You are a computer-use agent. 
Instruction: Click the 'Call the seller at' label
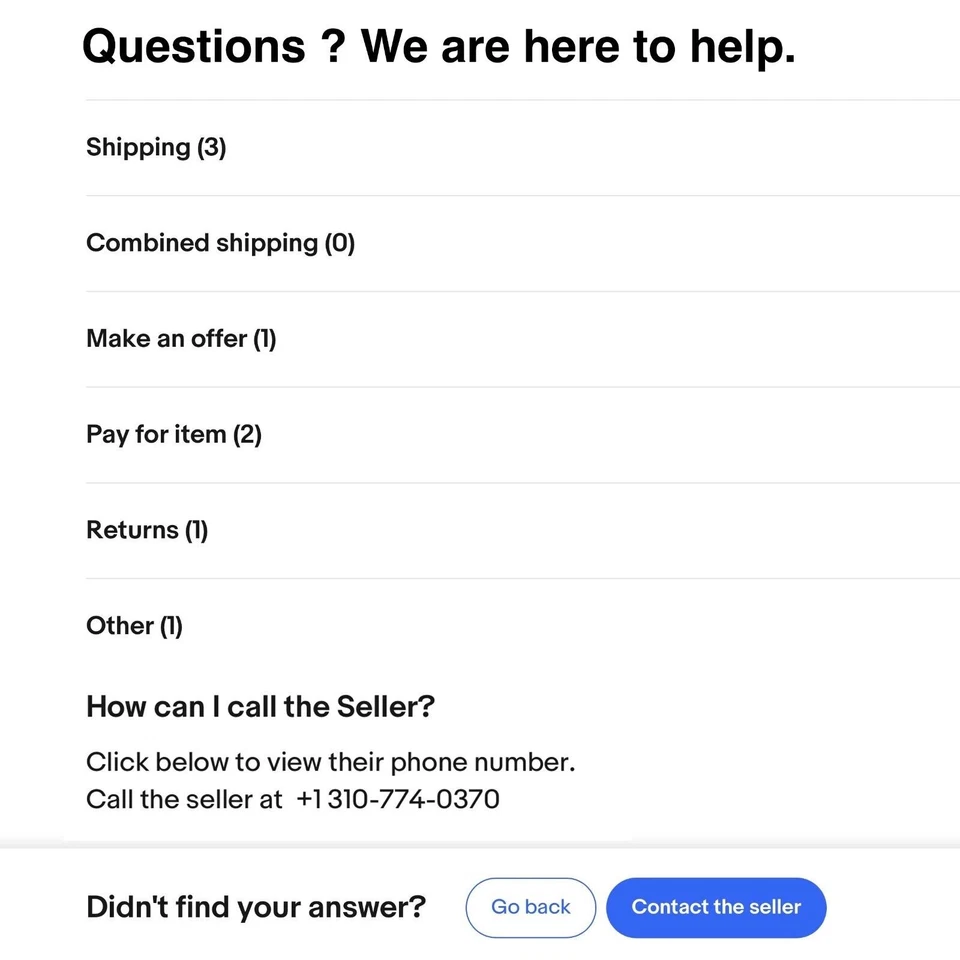184,799
